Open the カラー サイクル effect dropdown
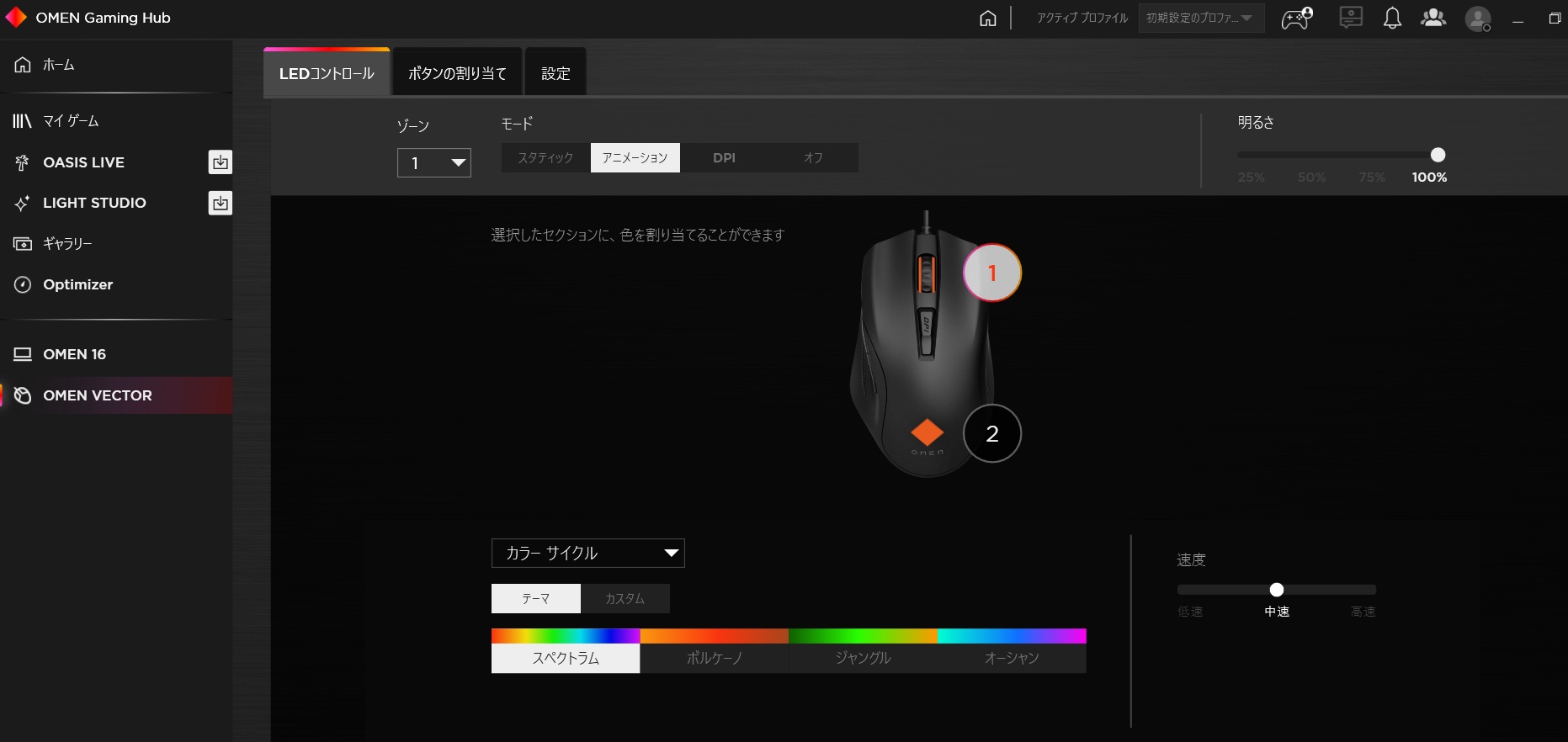The width and height of the screenshot is (1568, 742). [588, 554]
